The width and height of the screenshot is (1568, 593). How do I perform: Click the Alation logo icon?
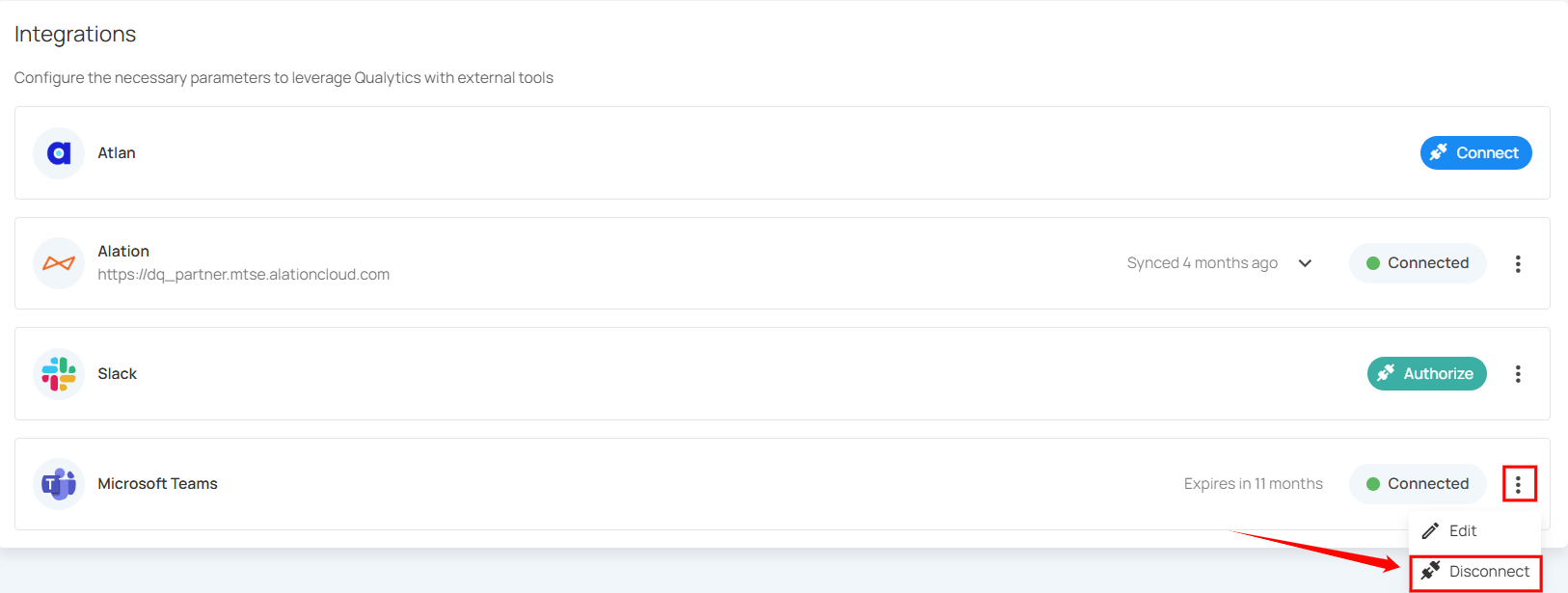point(59,263)
